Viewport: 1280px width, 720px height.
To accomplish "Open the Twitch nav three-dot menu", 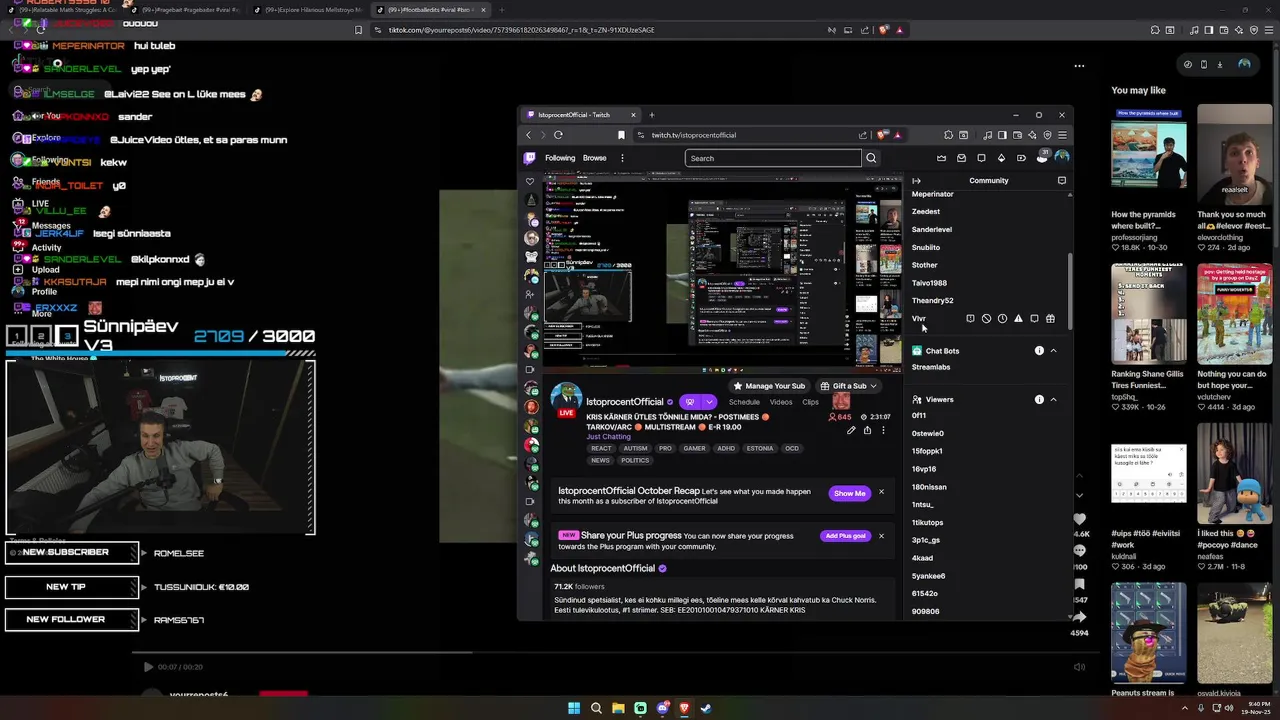I will point(622,158).
